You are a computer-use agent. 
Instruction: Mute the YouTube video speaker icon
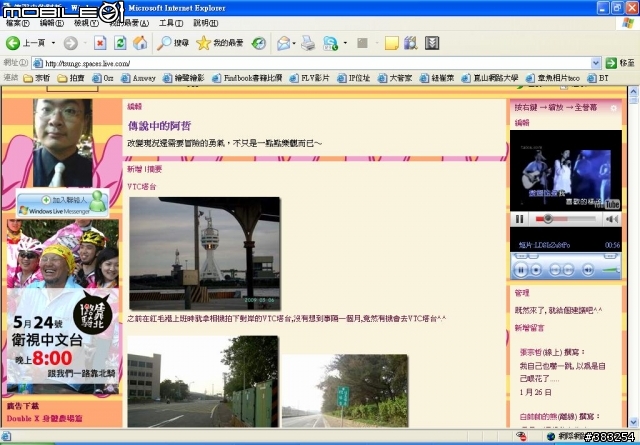click(612, 219)
